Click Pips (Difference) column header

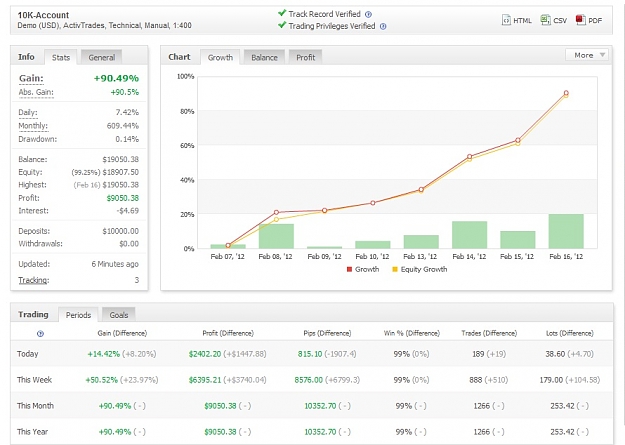click(327, 333)
